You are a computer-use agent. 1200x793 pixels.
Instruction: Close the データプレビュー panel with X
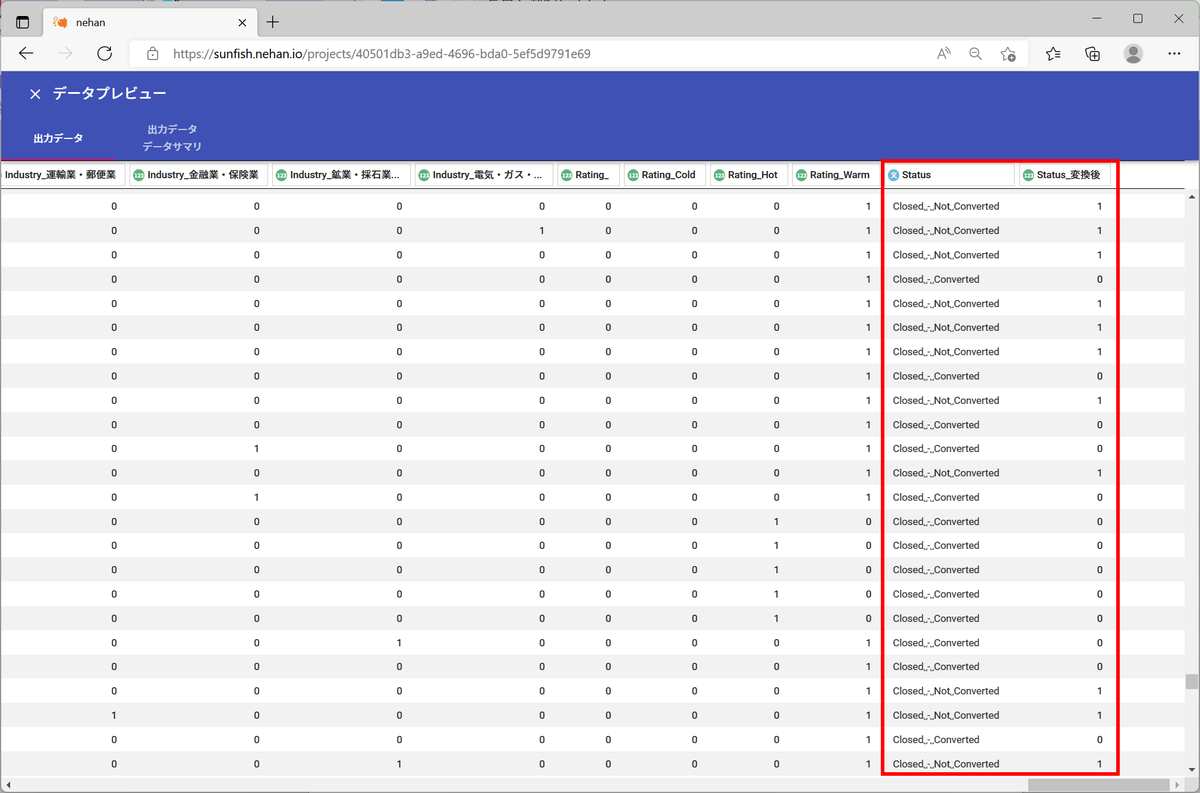pos(35,94)
